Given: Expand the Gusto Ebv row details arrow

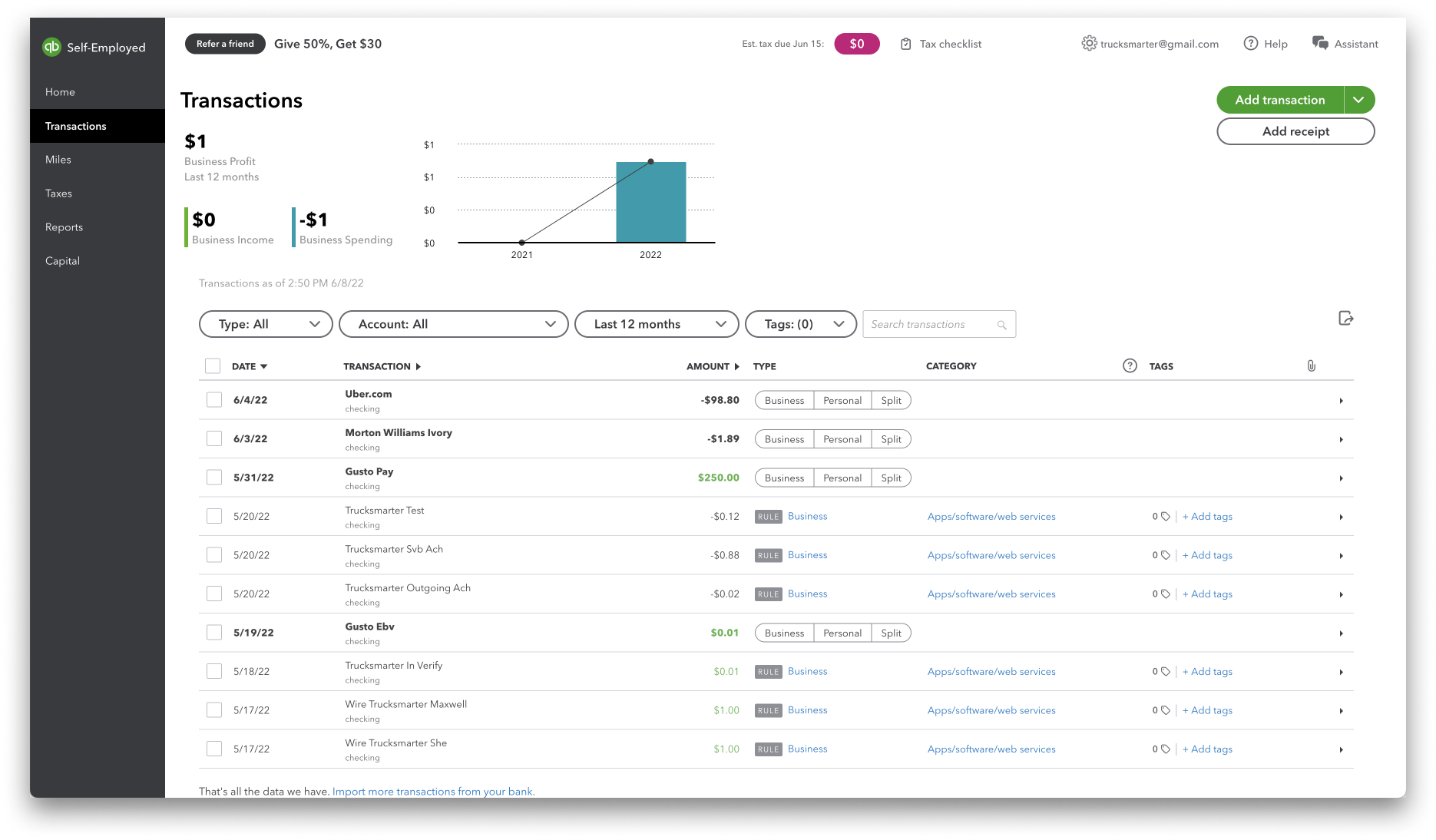Looking at the screenshot, I should [1341, 633].
